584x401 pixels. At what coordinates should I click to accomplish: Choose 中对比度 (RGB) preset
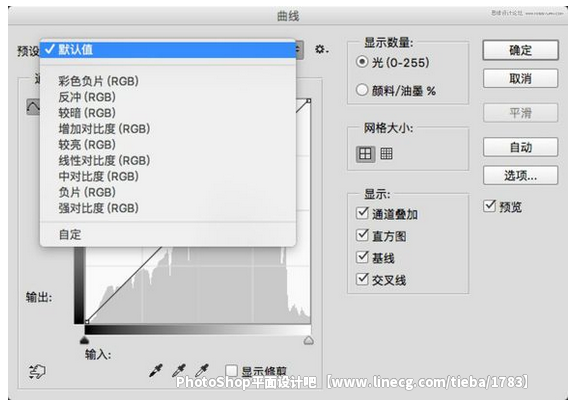(168, 176)
